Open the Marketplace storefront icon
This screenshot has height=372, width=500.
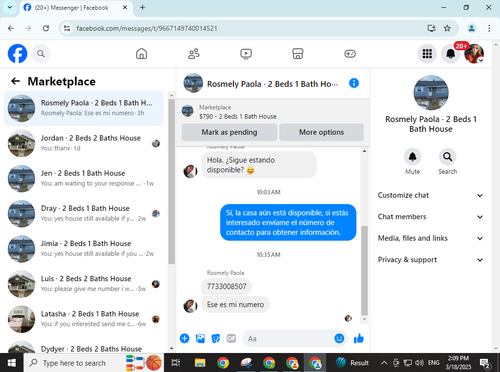point(298,54)
